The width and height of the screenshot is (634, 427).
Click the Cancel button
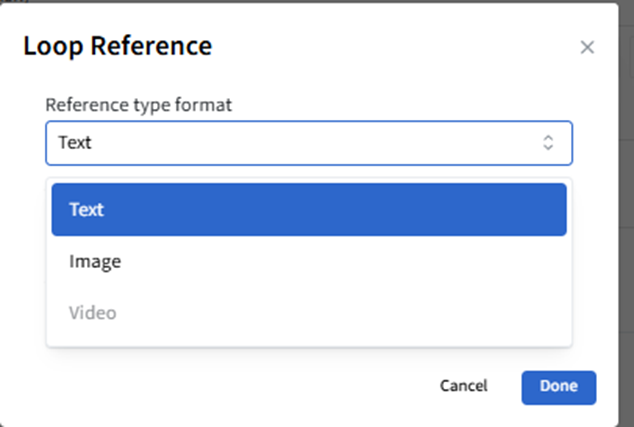463,386
